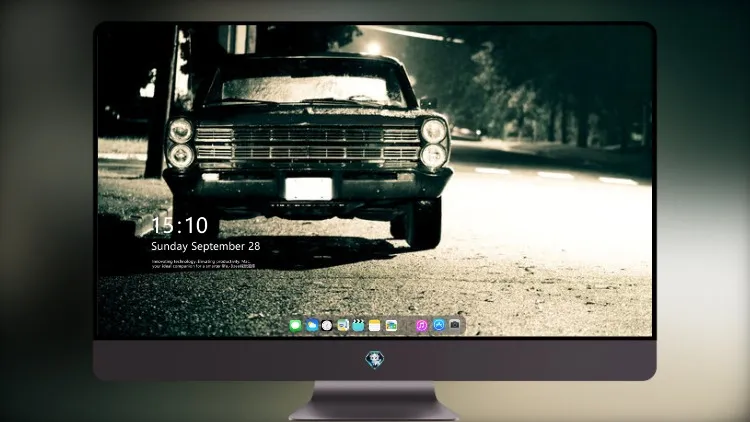Screen dimensions: 750x422
Task: Click the Sunday September 28 date text
Action: pyautogui.click(x=206, y=246)
